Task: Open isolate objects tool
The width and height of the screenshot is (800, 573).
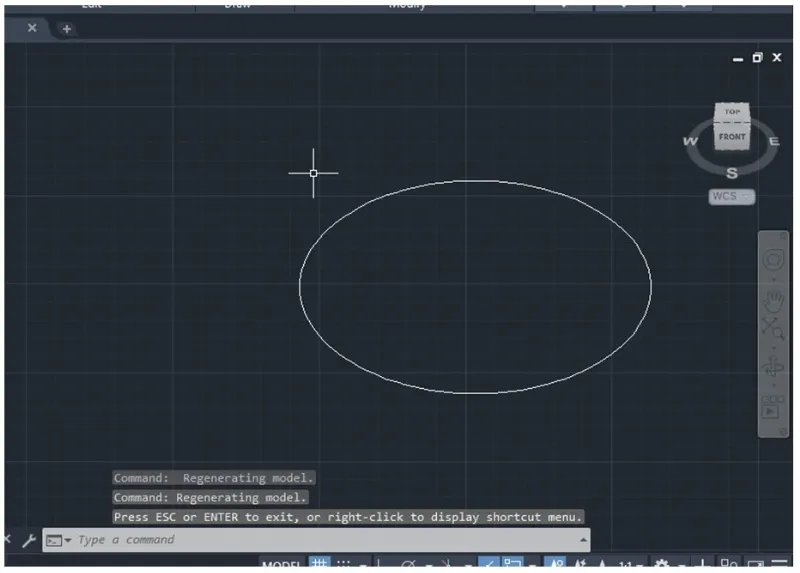Action: pos(728,563)
